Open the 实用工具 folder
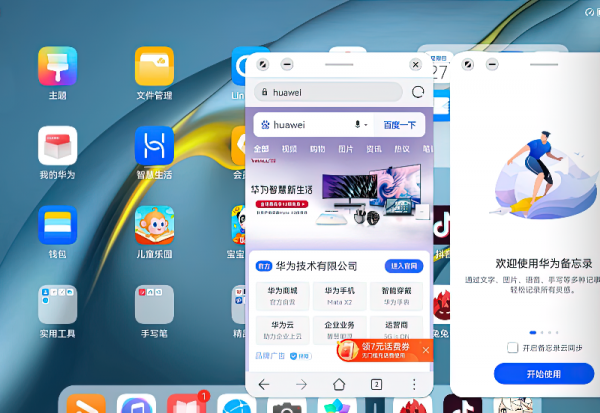600x413 pixels. tap(57, 304)
